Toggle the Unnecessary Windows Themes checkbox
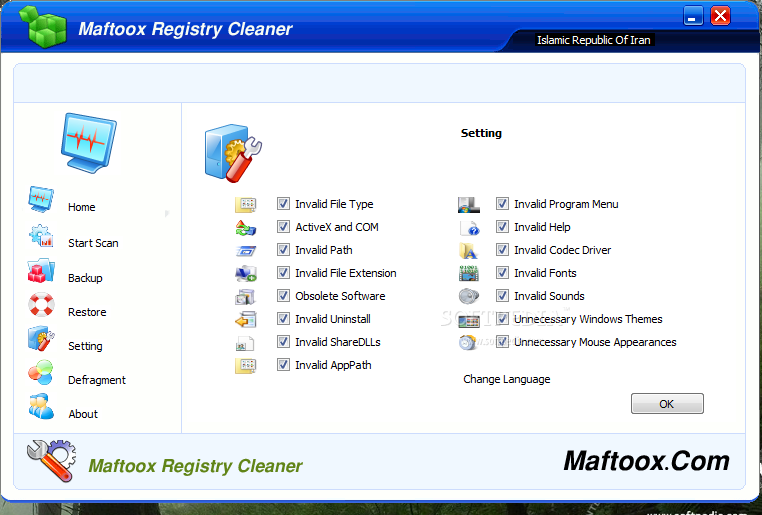Image resolution: width=762 pixels, height=515 pixels. point(502,319)
